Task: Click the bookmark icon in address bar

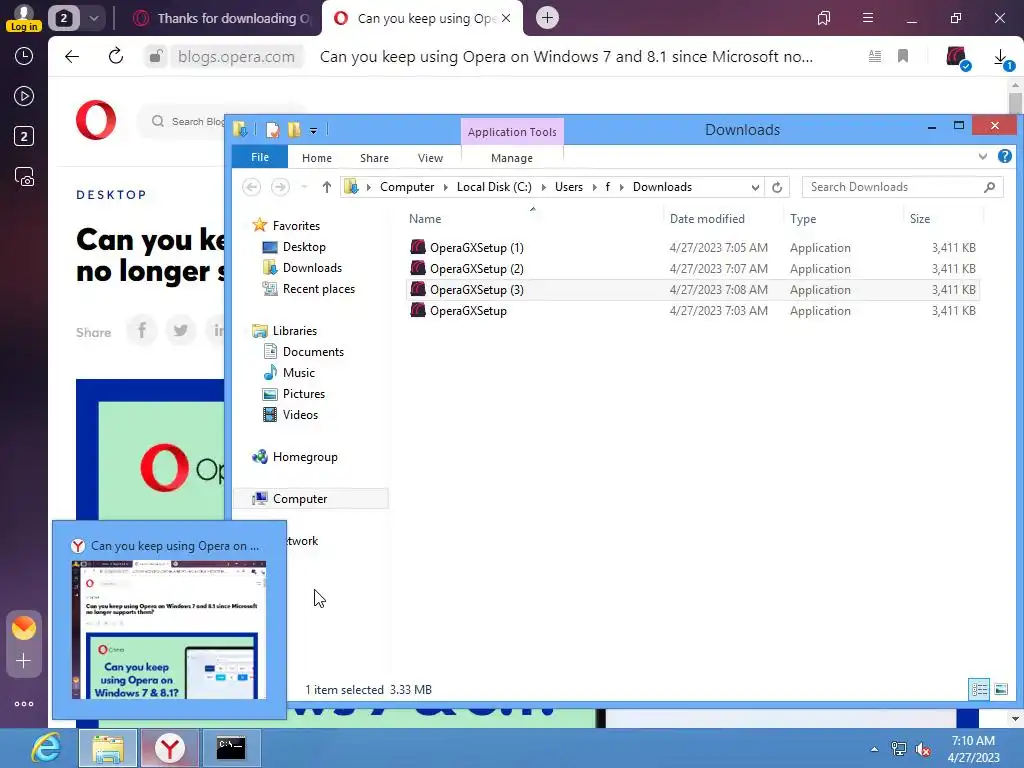Action: tap(903, 57)
